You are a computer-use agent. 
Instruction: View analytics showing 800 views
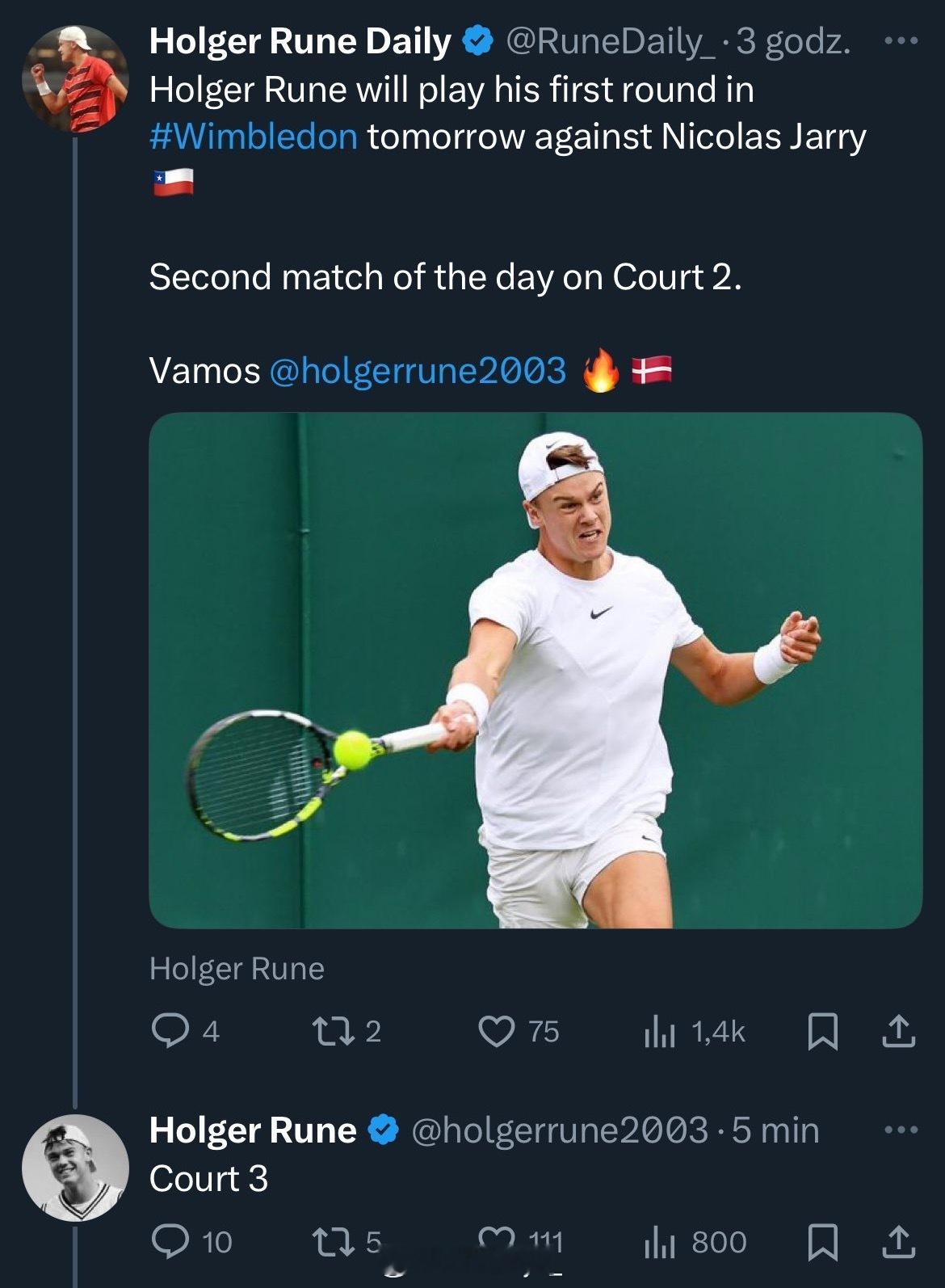(695, 1243)
